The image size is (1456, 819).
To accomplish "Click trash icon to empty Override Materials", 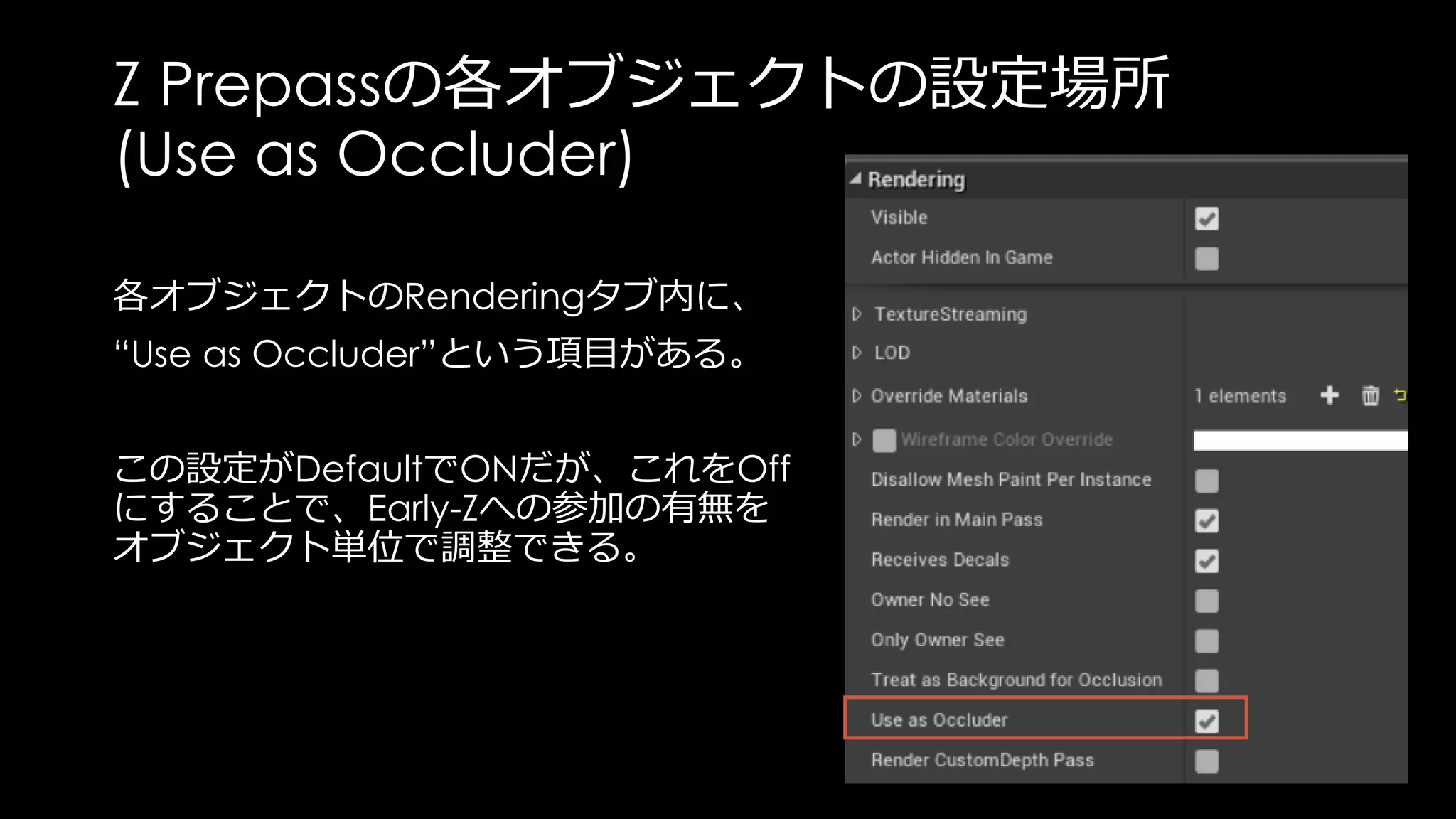I will point(1370,395).
